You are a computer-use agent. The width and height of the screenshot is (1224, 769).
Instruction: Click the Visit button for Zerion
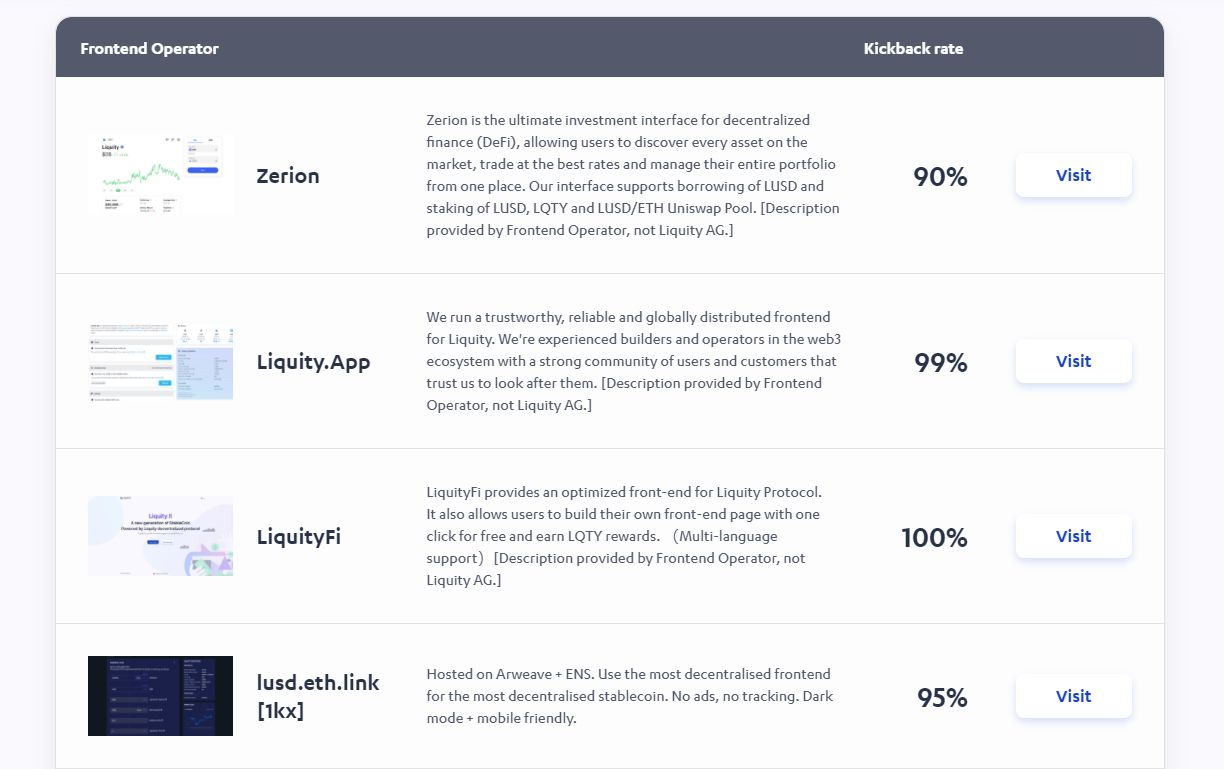coord(1073,175)
